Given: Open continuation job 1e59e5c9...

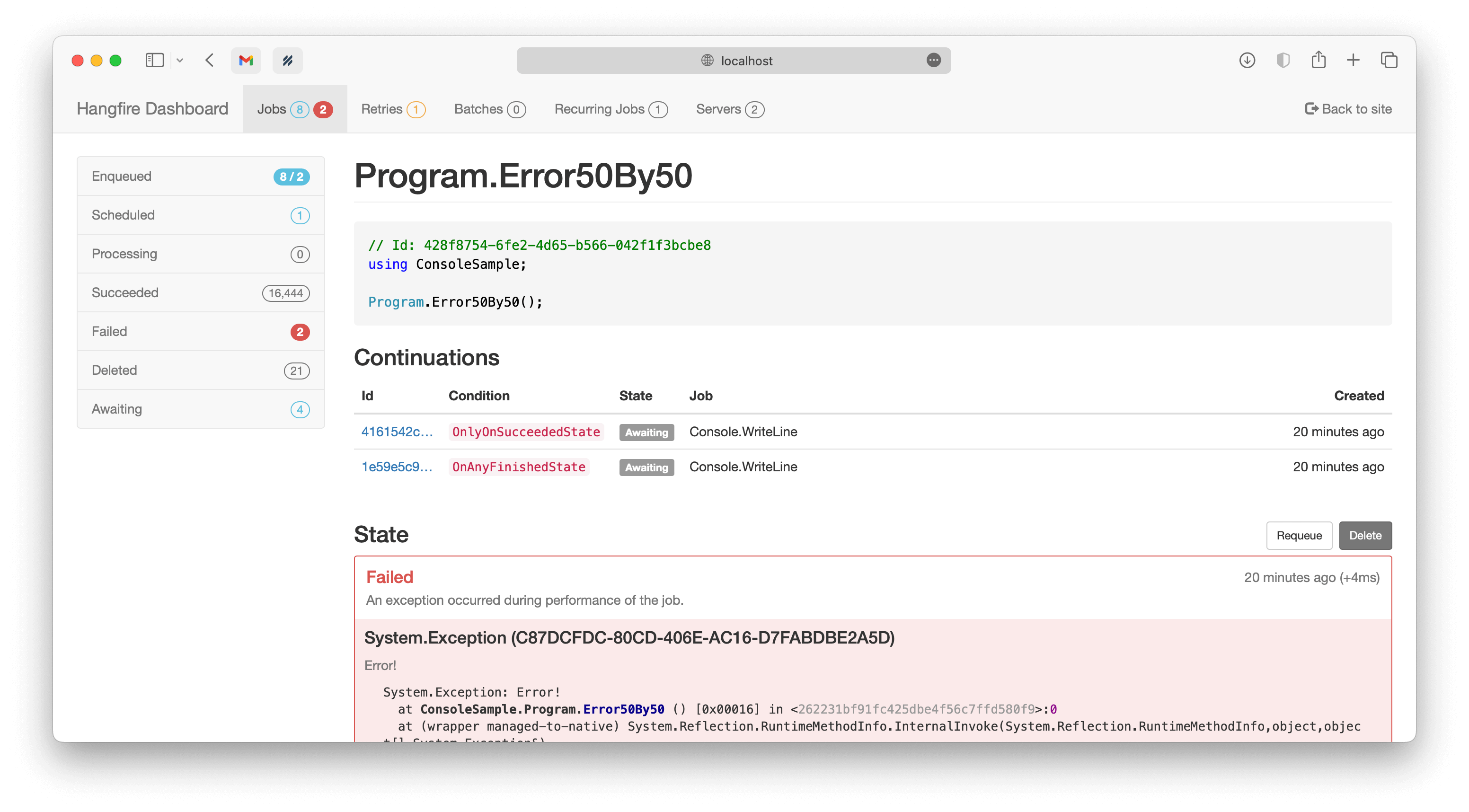Looking at the screenshot, I should pos(397,467).
